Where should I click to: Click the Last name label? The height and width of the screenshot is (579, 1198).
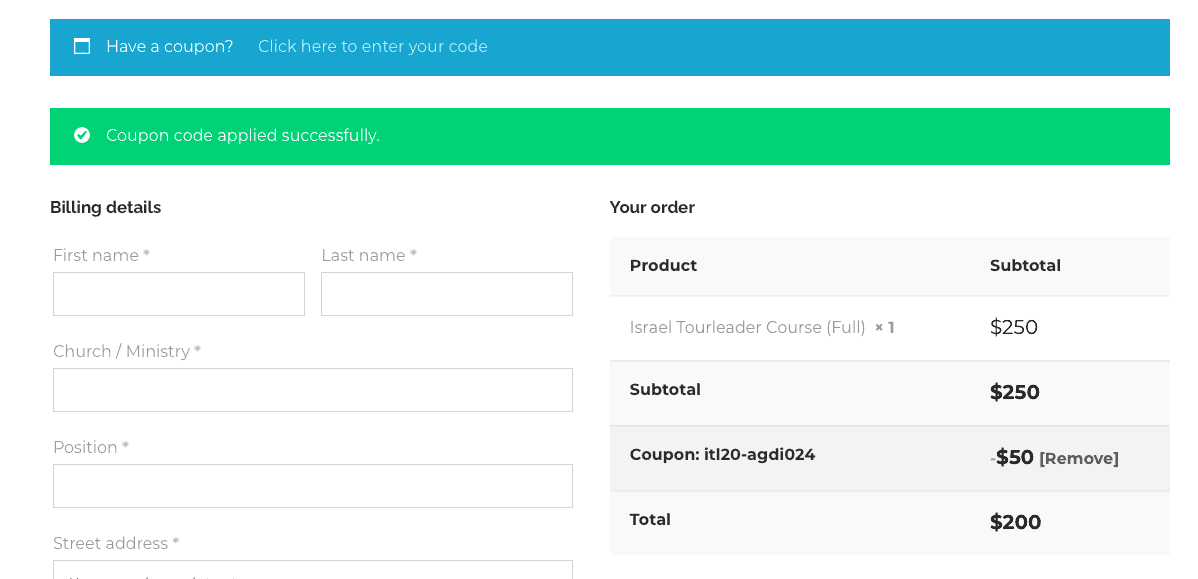pyautogui.click(x=369, y=255)
